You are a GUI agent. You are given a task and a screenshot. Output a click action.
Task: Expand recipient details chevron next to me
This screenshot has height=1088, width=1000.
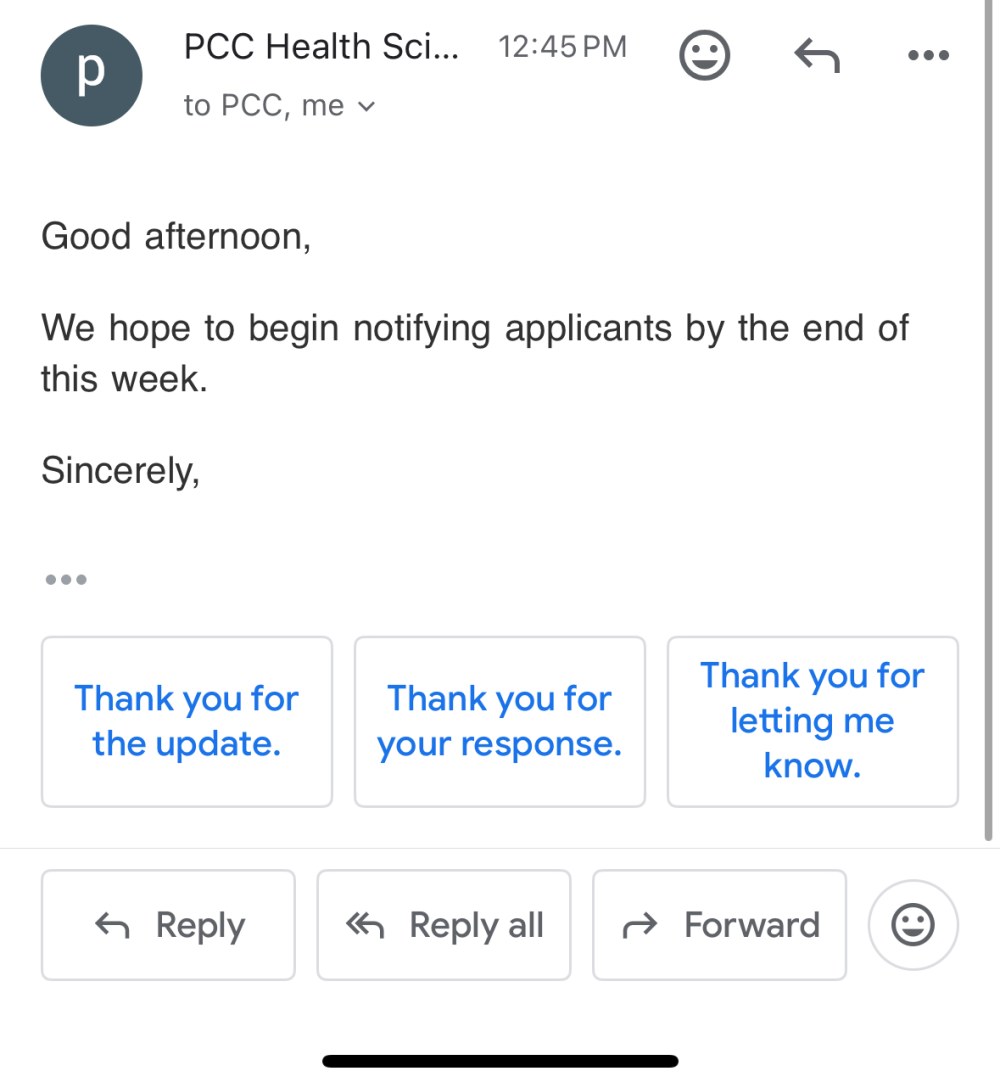tap(366, 106)
